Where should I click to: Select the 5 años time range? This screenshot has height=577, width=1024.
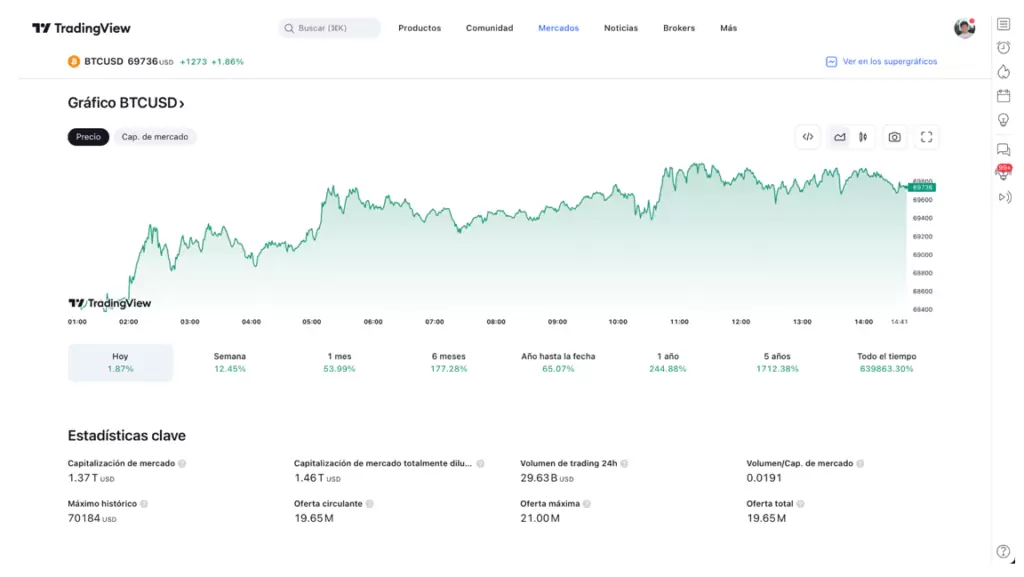pyautogui.click(x=777, y=362)
